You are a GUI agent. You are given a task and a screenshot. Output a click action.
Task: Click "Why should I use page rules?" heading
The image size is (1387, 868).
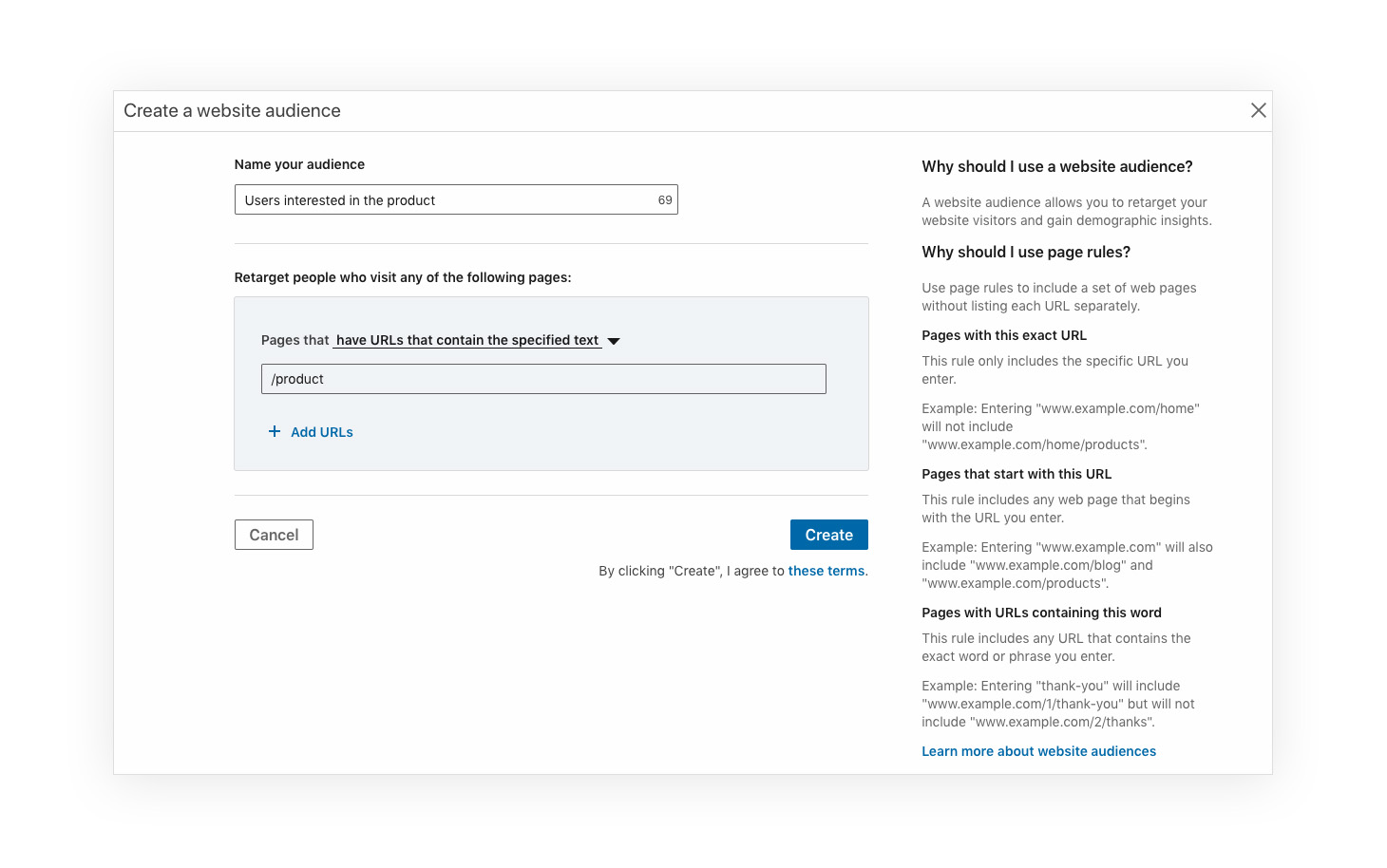(1026, 252)
